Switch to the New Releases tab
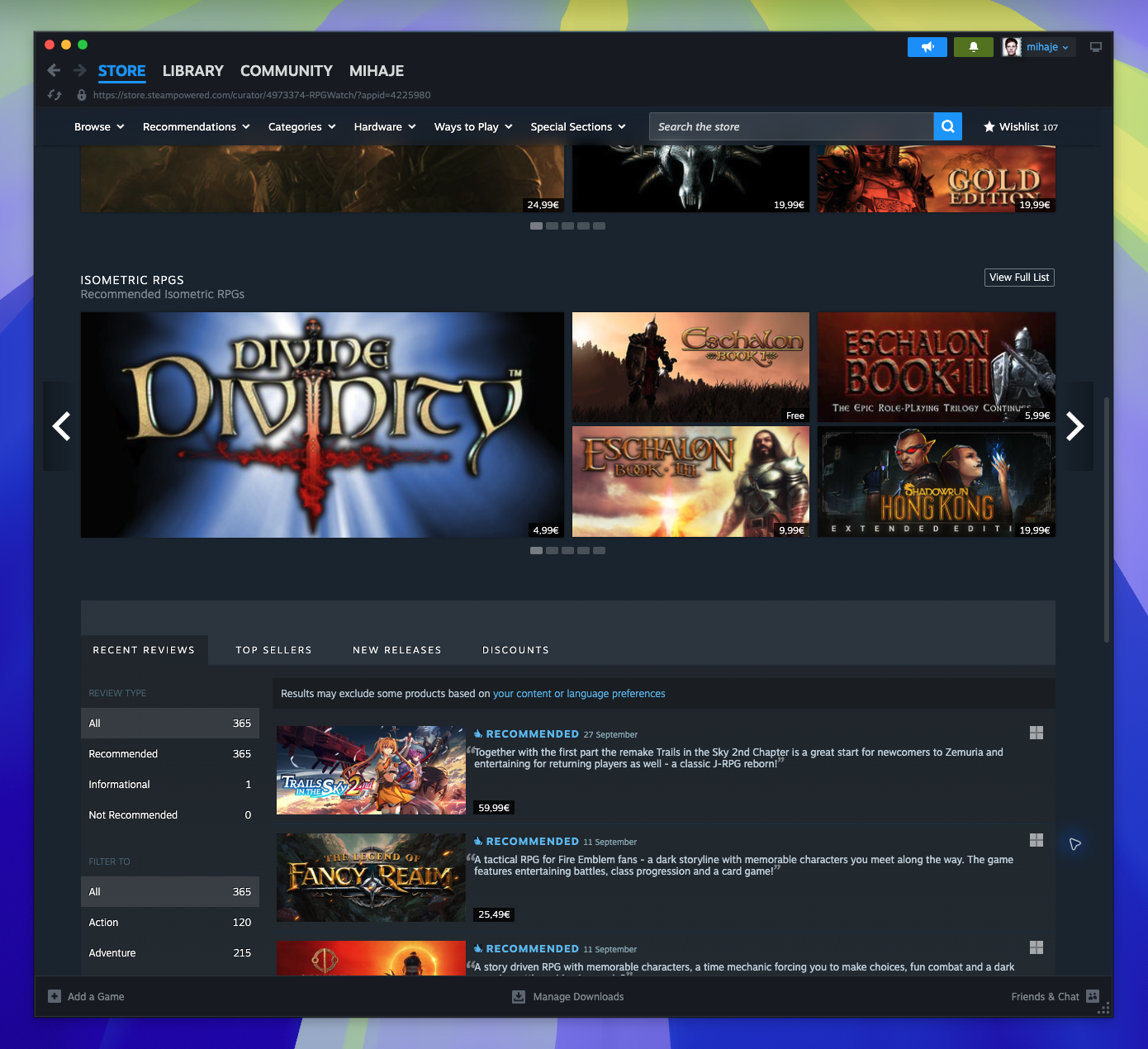 (x=397, y=650)
